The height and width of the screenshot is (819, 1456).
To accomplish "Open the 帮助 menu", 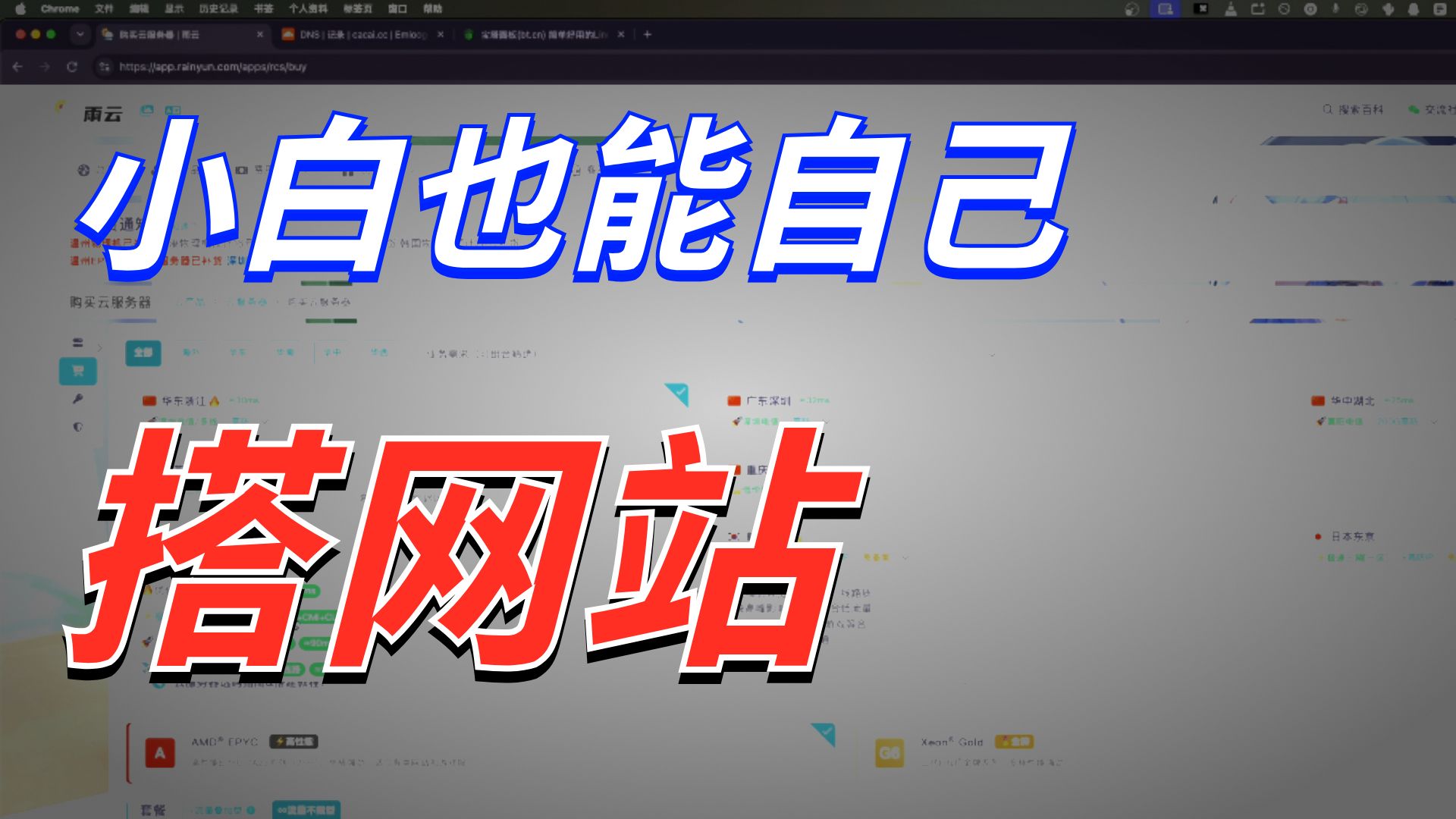I will [432, 9].
